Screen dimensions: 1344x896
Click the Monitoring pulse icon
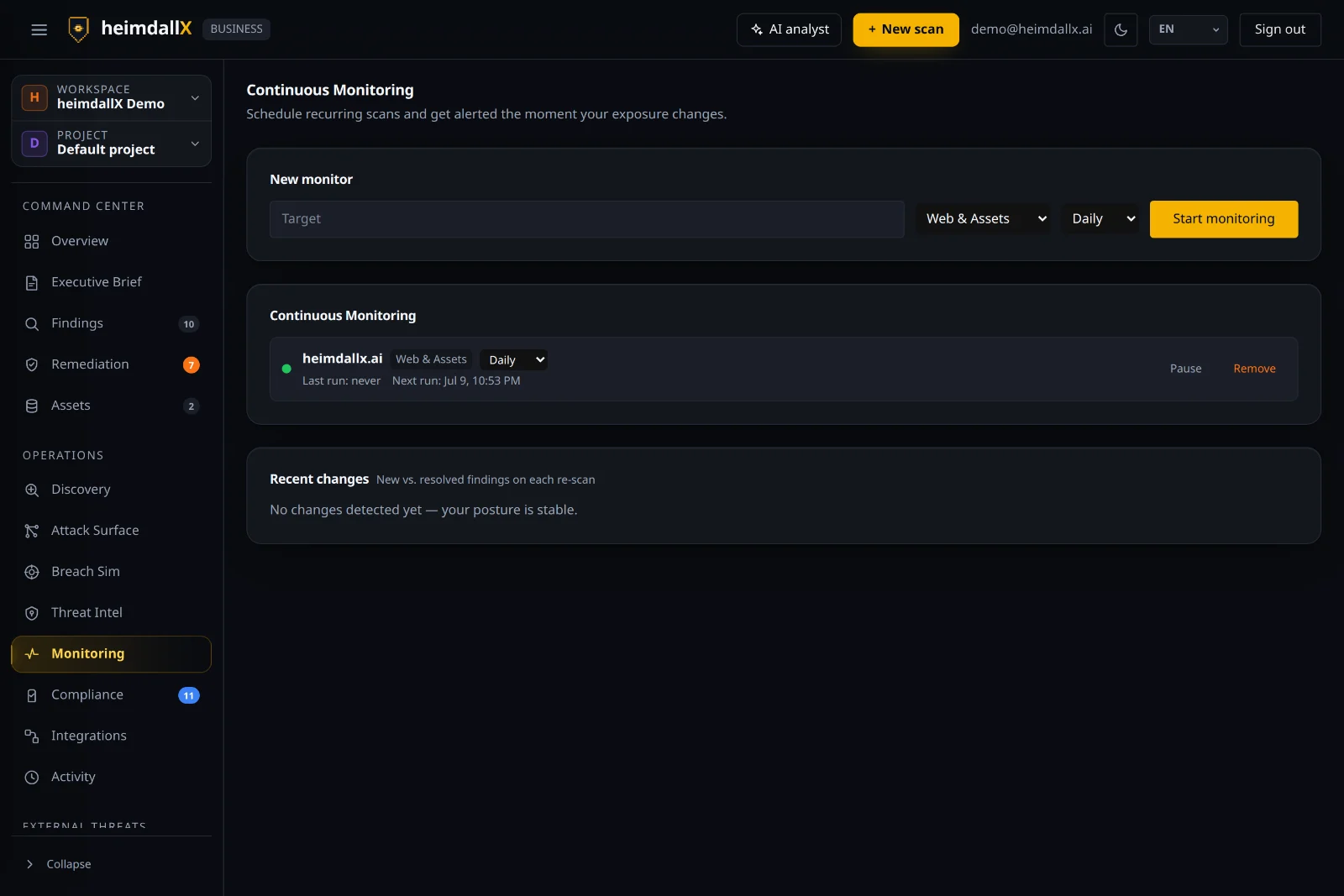coord(32,654)
